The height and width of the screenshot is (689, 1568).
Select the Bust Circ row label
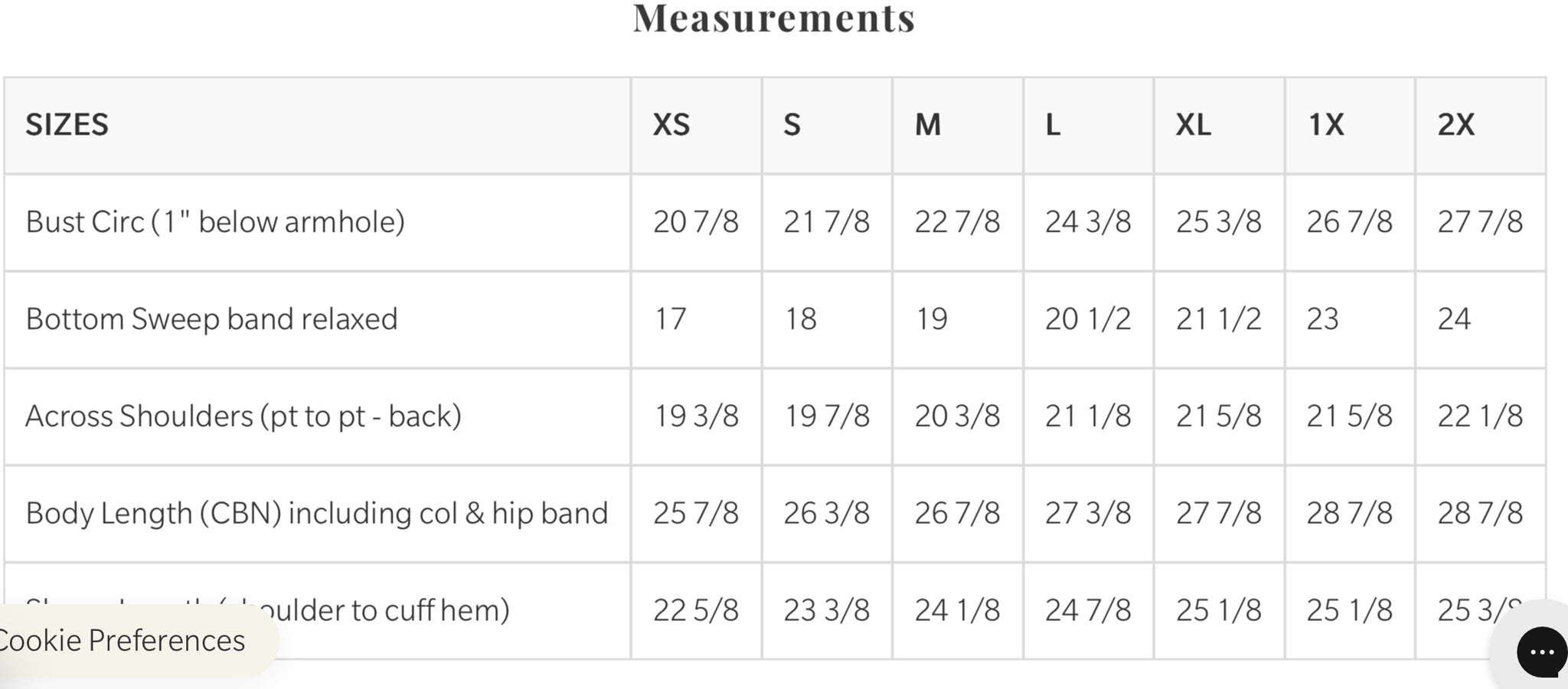click(x=215, y=222)
